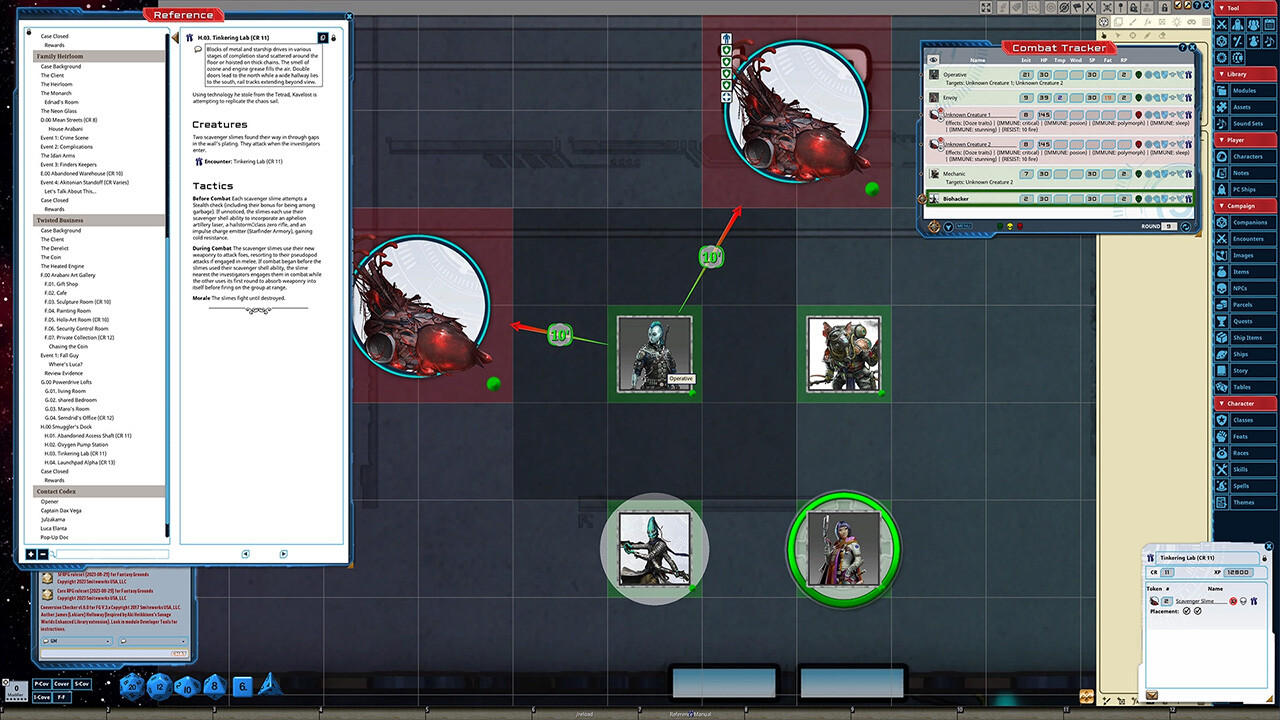Click next actor button in Combat Tracker
Viewport: 1280px width, 720px height.
(x=1186, y=227)
